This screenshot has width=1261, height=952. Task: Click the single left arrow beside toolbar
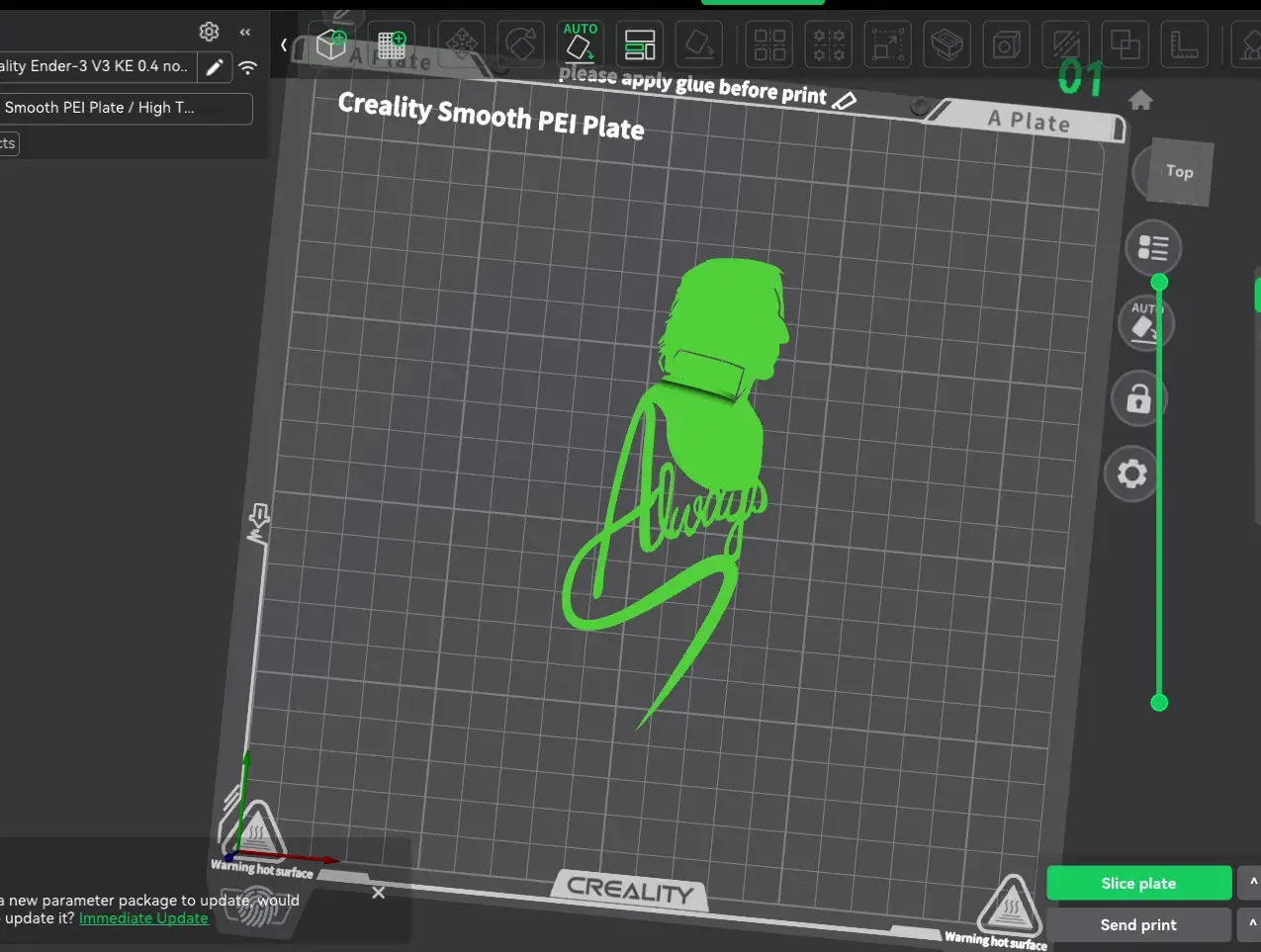[x=284, y=44]
